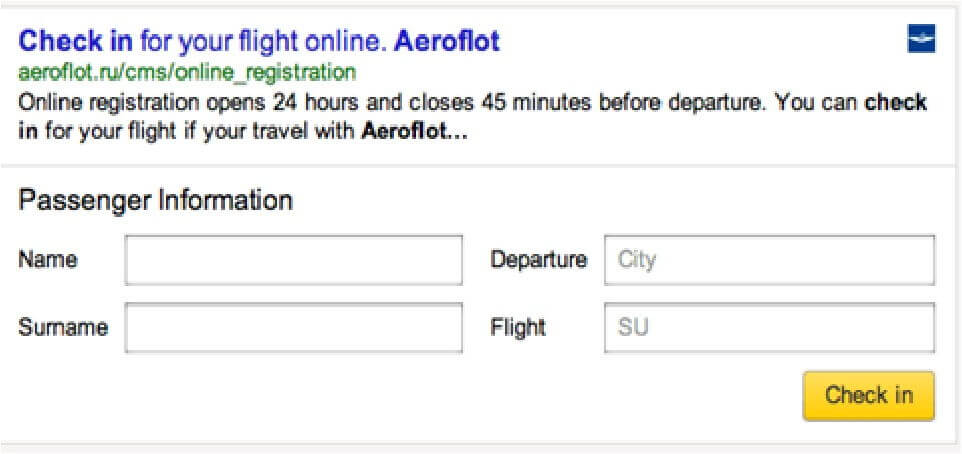Click the yellow Check in button

click(x=869, y=395)
